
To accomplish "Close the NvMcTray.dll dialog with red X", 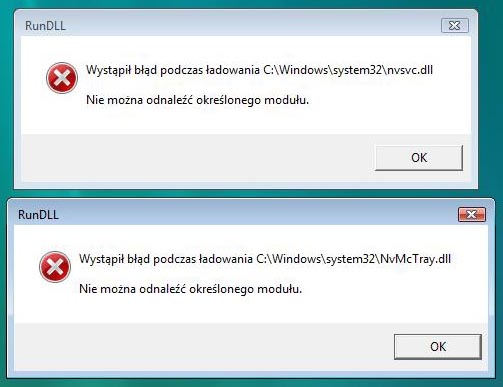I will tap(472, 214).
